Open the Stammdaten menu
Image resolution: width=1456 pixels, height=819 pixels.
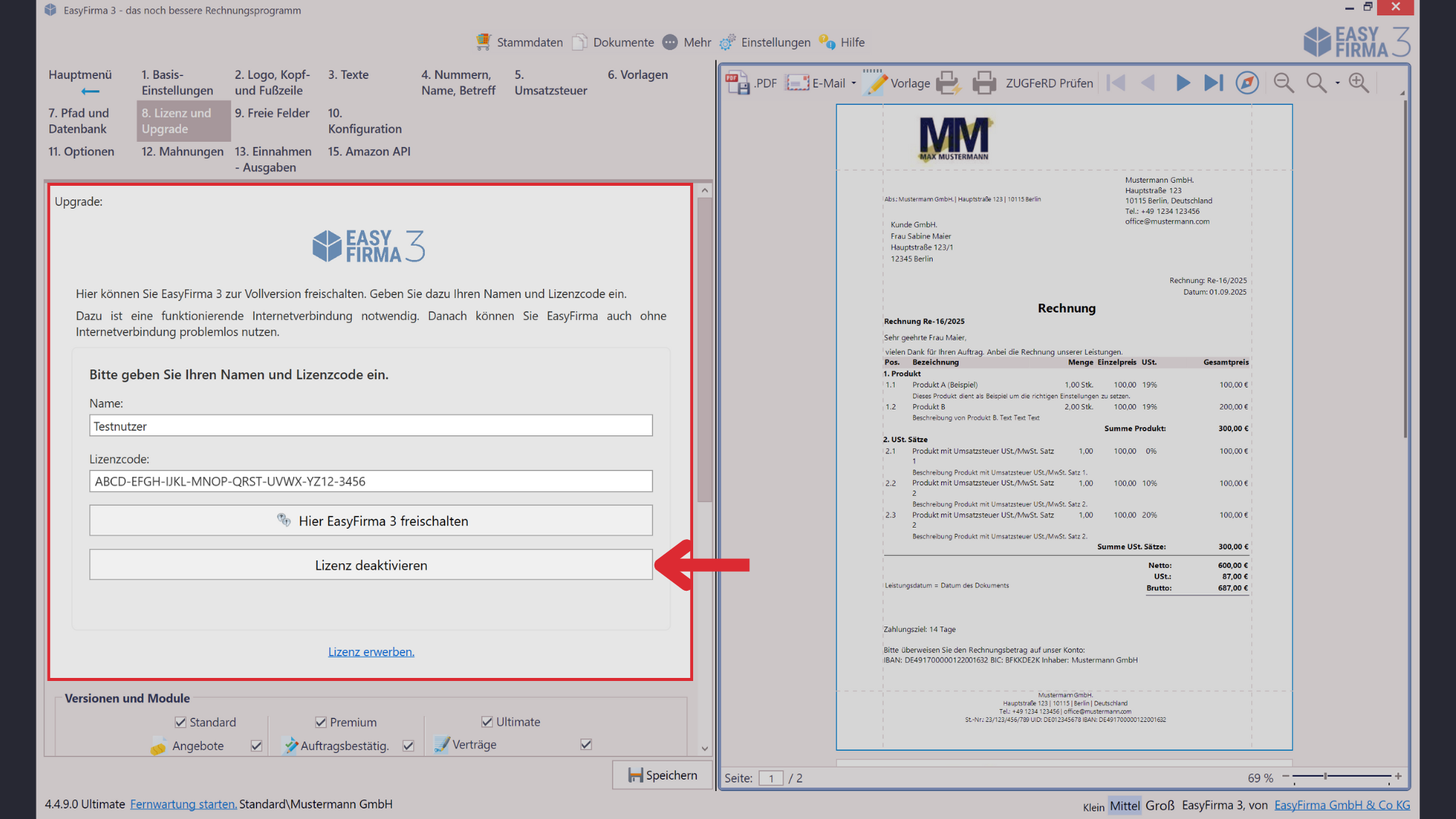(x=519, y=42)
